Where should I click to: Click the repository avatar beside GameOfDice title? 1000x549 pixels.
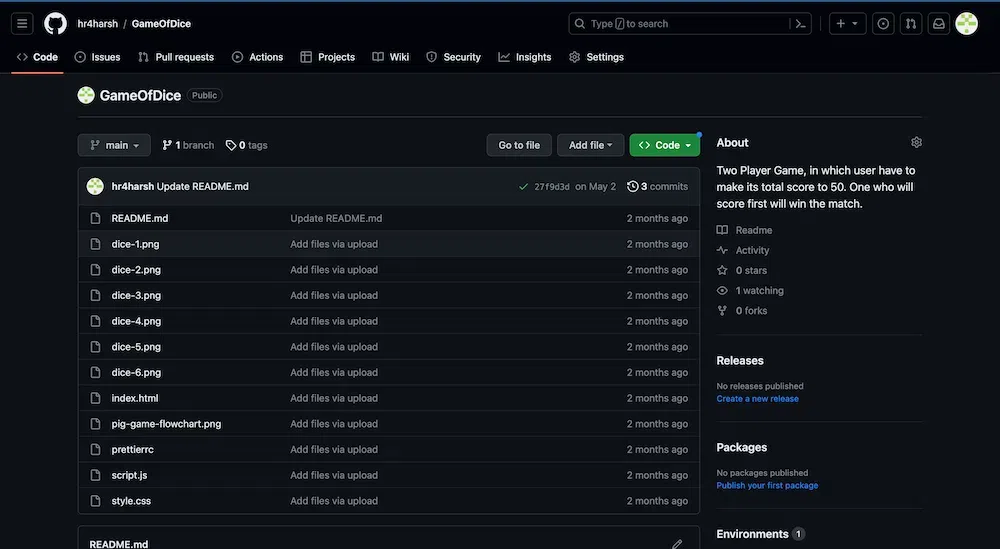[x=86, y=95]
